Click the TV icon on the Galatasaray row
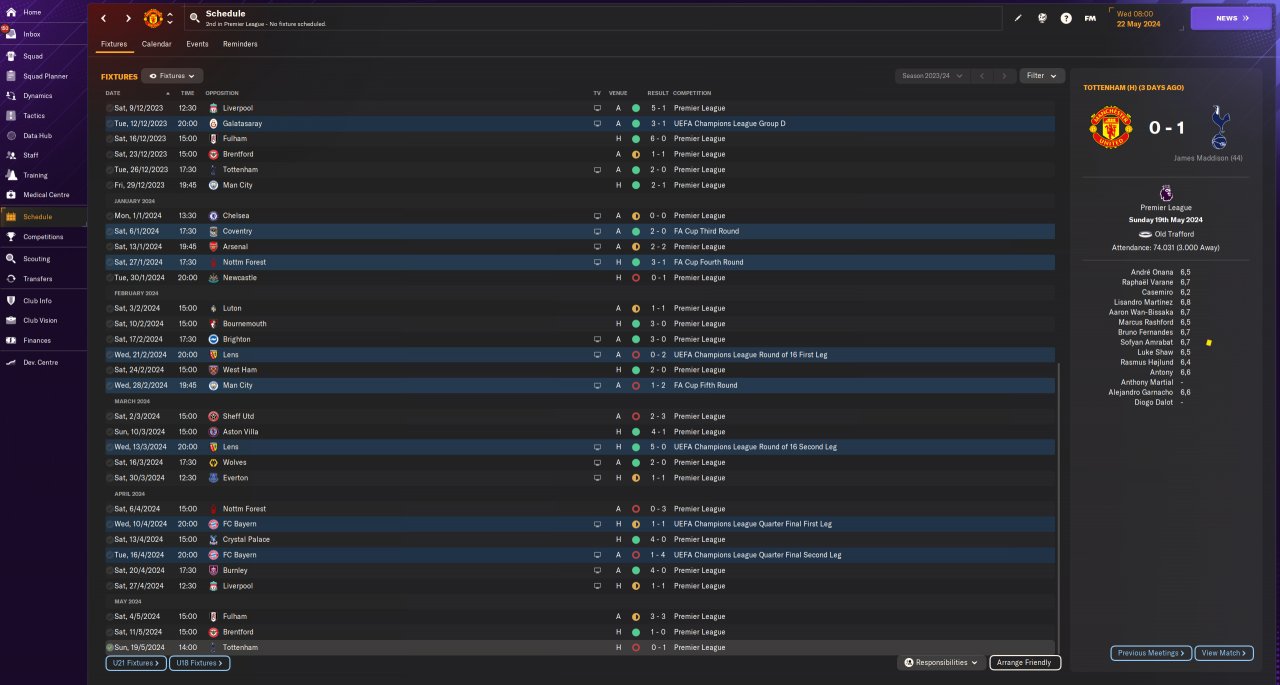1280x685 pixels. pos(597,124)
